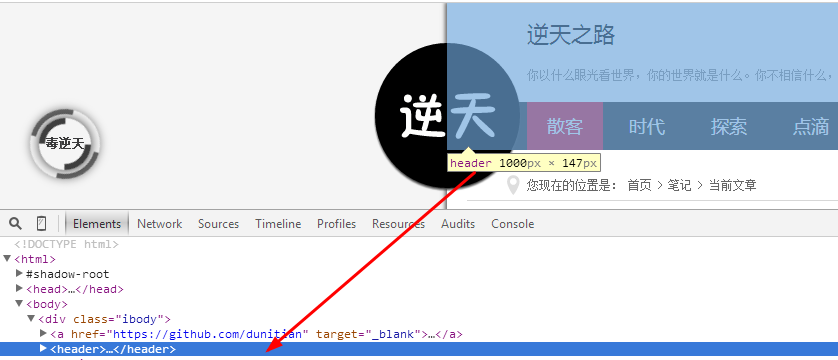The image size is (838, 360).
Task: Collapse the body node arrow
Action: click(20, 304)
